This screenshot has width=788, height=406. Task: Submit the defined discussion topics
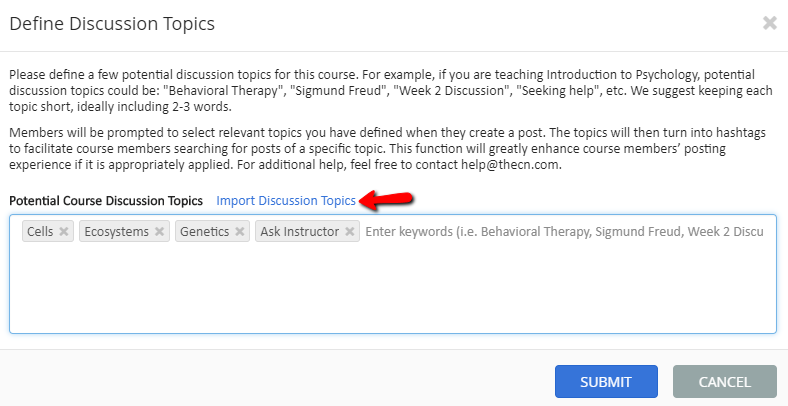[x=606, y=381]
